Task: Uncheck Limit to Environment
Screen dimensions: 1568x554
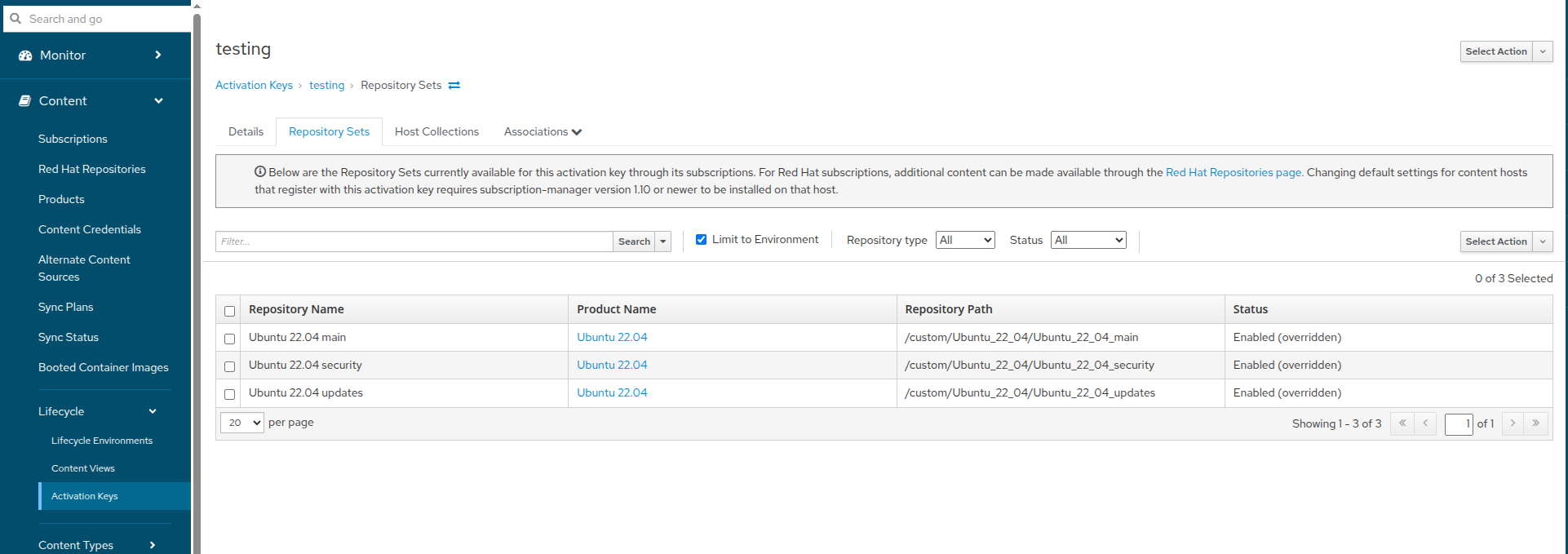Action: click(x=701, y=240)
